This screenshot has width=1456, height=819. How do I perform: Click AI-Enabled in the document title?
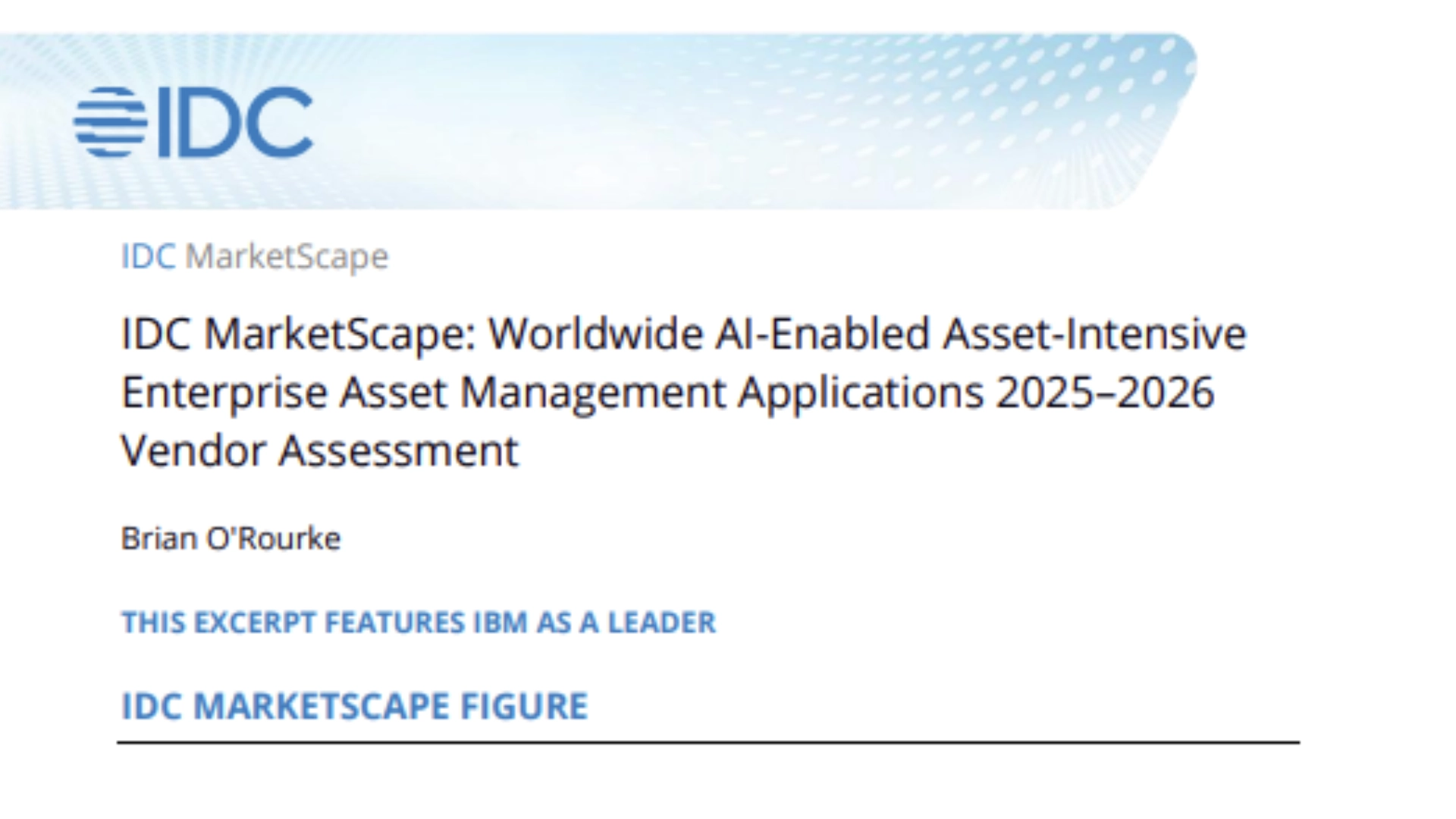pos(822,334)
